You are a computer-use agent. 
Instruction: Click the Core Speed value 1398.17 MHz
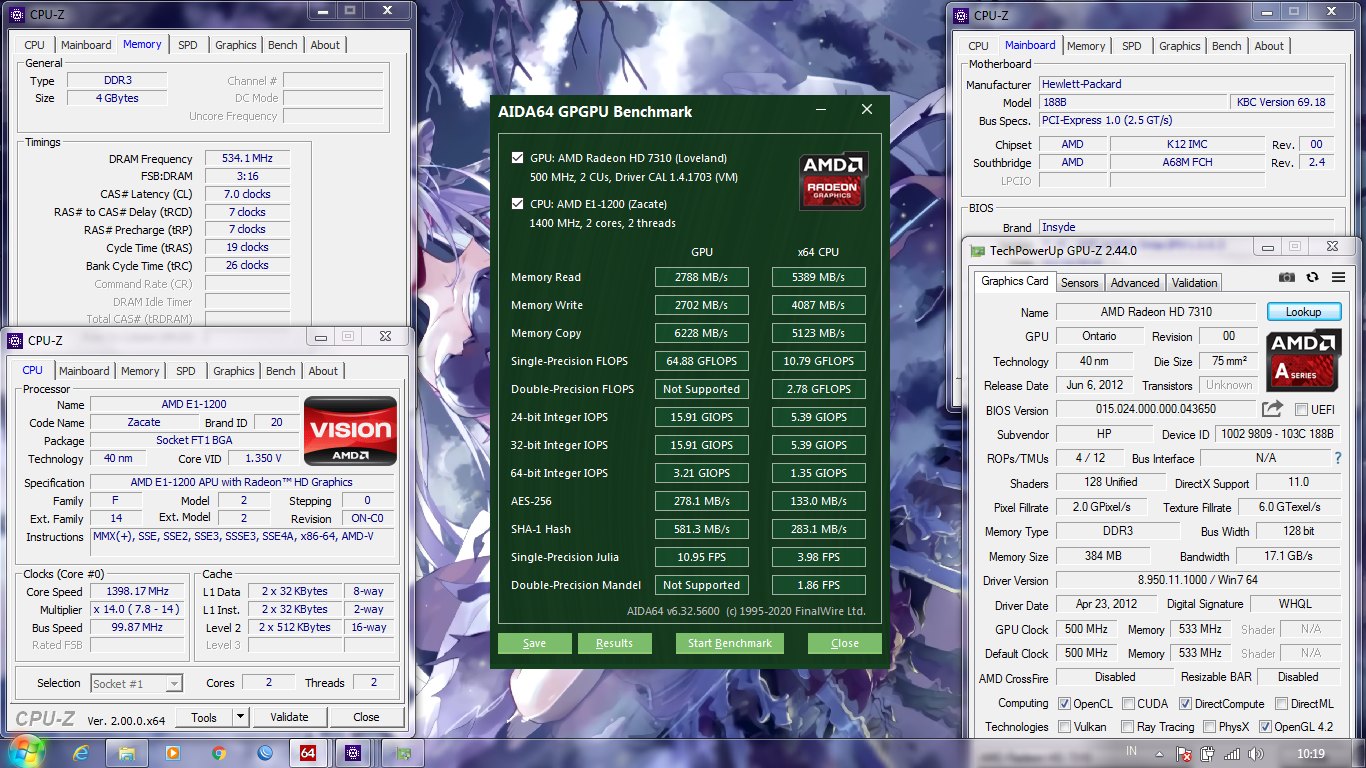tap(138, 591)
